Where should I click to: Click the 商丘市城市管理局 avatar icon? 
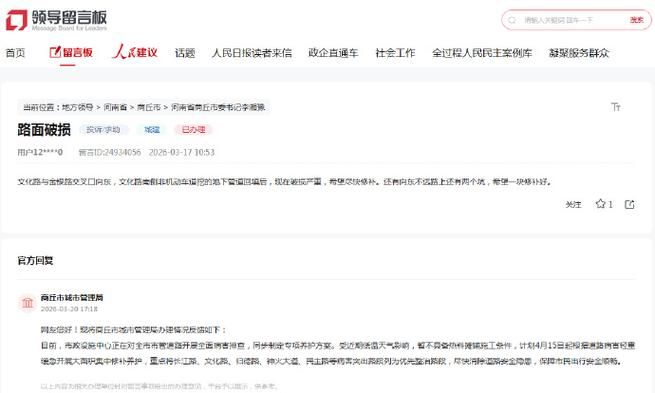coord(28,302)
